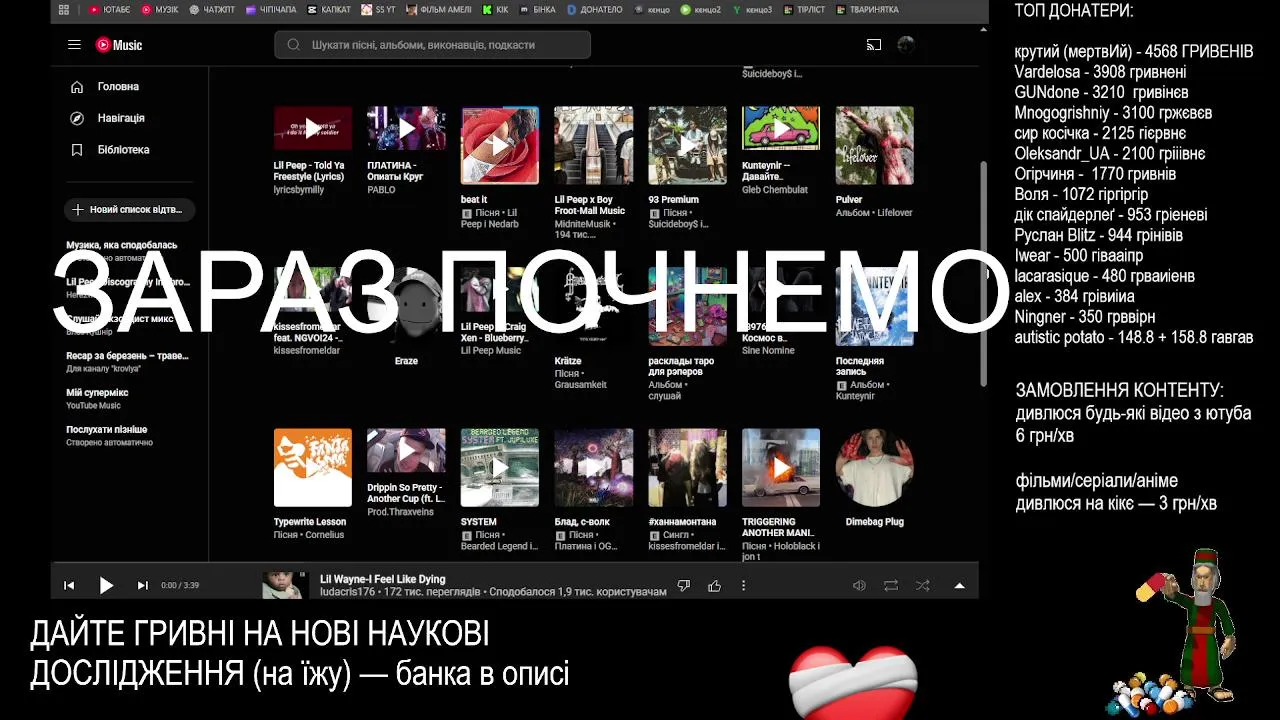Like the Lil Wayne song
The width and height of the screenshot is (1280, 720).
(x=714, y=585)
